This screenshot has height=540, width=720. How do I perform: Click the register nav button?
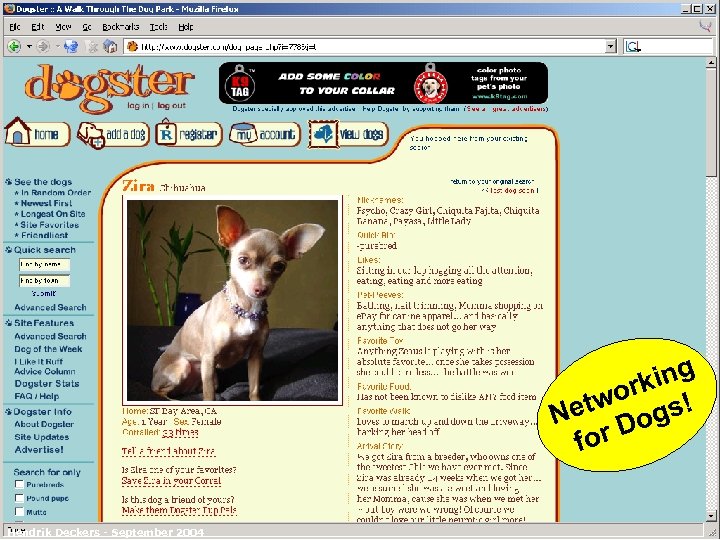(189, 134)
